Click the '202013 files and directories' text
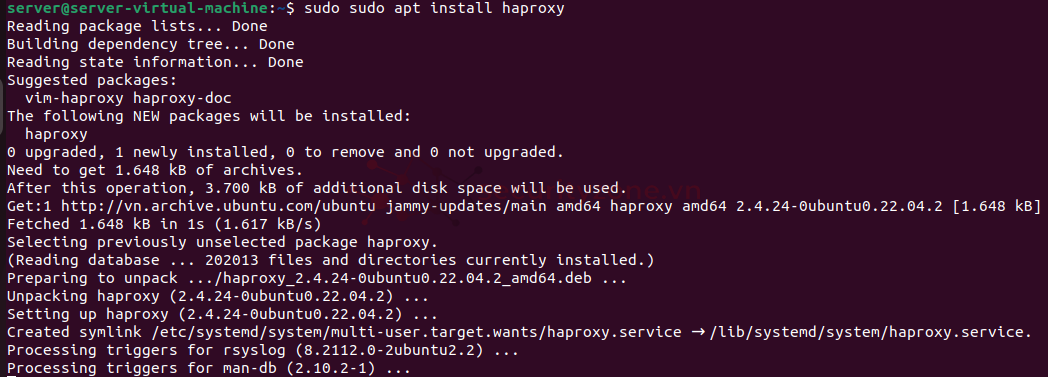Image resolution: width=1048 pixels, height=377 pixels. 331,260
